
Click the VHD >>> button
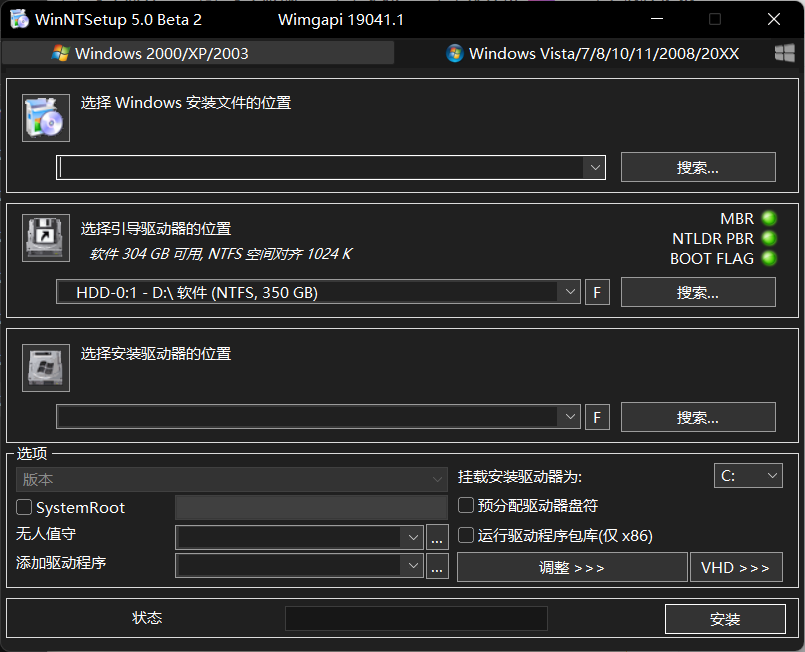click(x=737, y=566)
